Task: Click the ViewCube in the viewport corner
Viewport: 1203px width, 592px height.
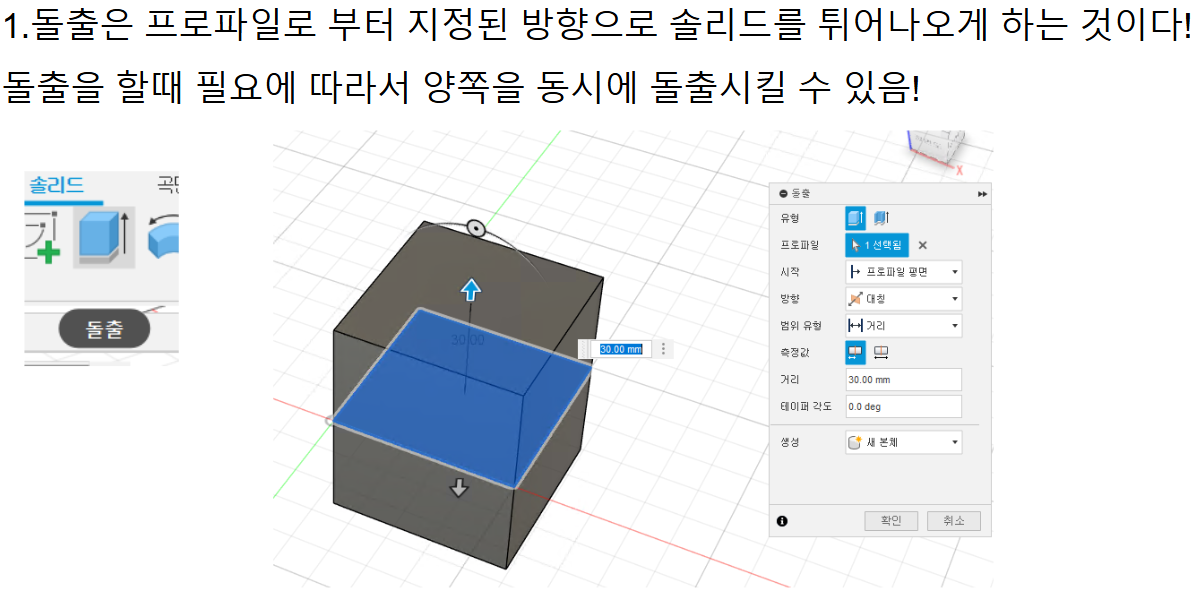Action: point(938,148)
